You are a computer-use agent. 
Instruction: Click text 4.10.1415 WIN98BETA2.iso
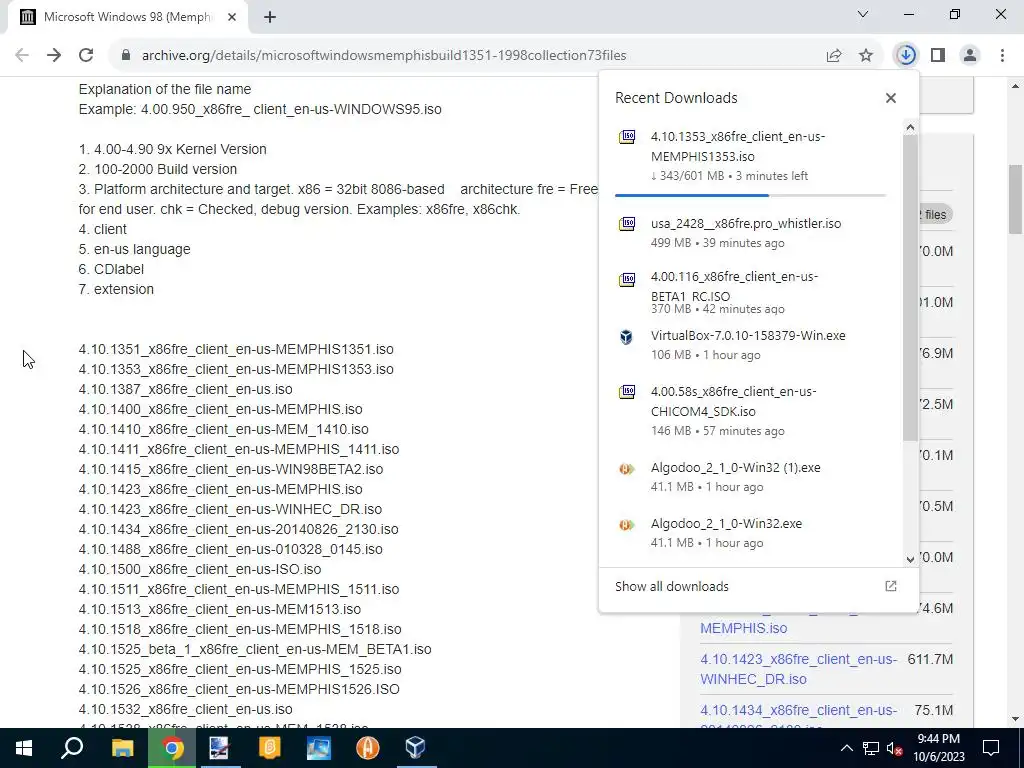[231, 470]
